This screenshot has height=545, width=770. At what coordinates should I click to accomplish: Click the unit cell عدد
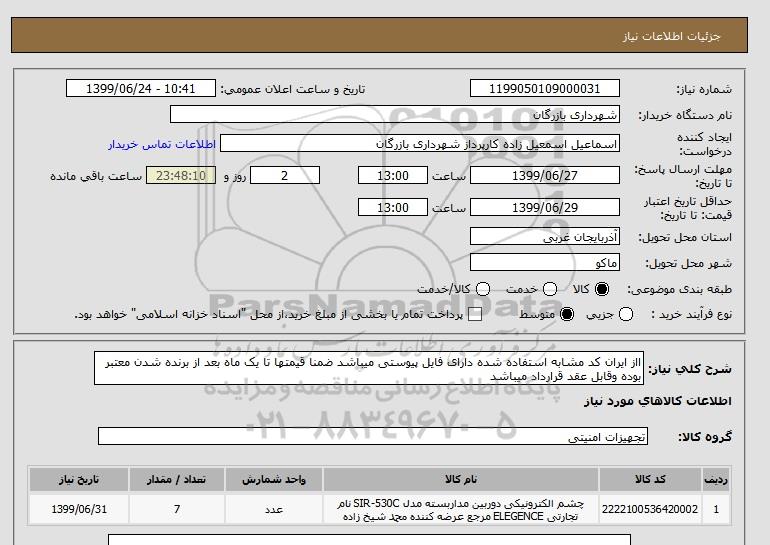[x=274, y=509]
